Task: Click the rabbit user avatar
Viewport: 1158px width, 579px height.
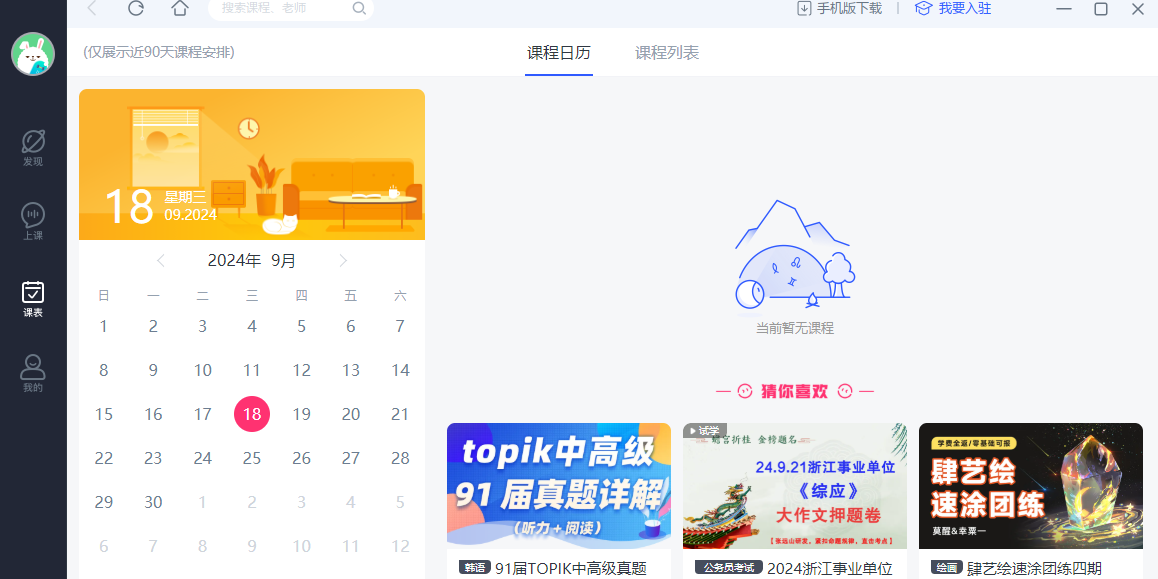Action: tap(33, 54)
